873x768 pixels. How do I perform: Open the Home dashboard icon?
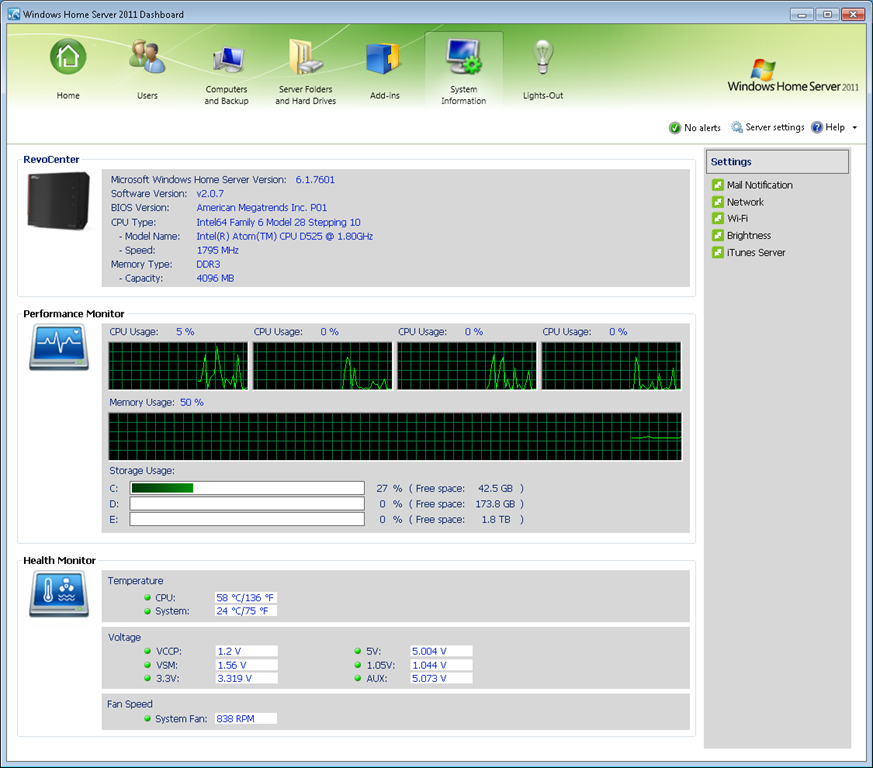point(68,57)
